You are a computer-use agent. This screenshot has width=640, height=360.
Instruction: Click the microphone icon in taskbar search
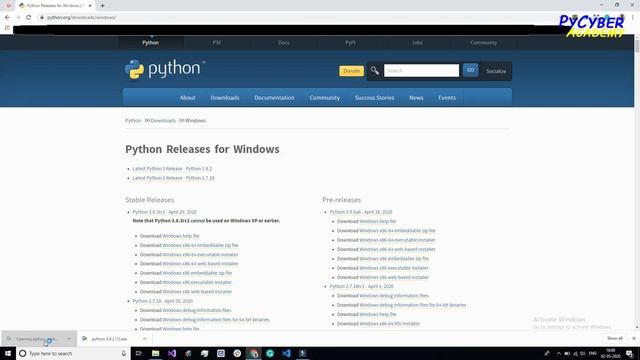point(124,353)
